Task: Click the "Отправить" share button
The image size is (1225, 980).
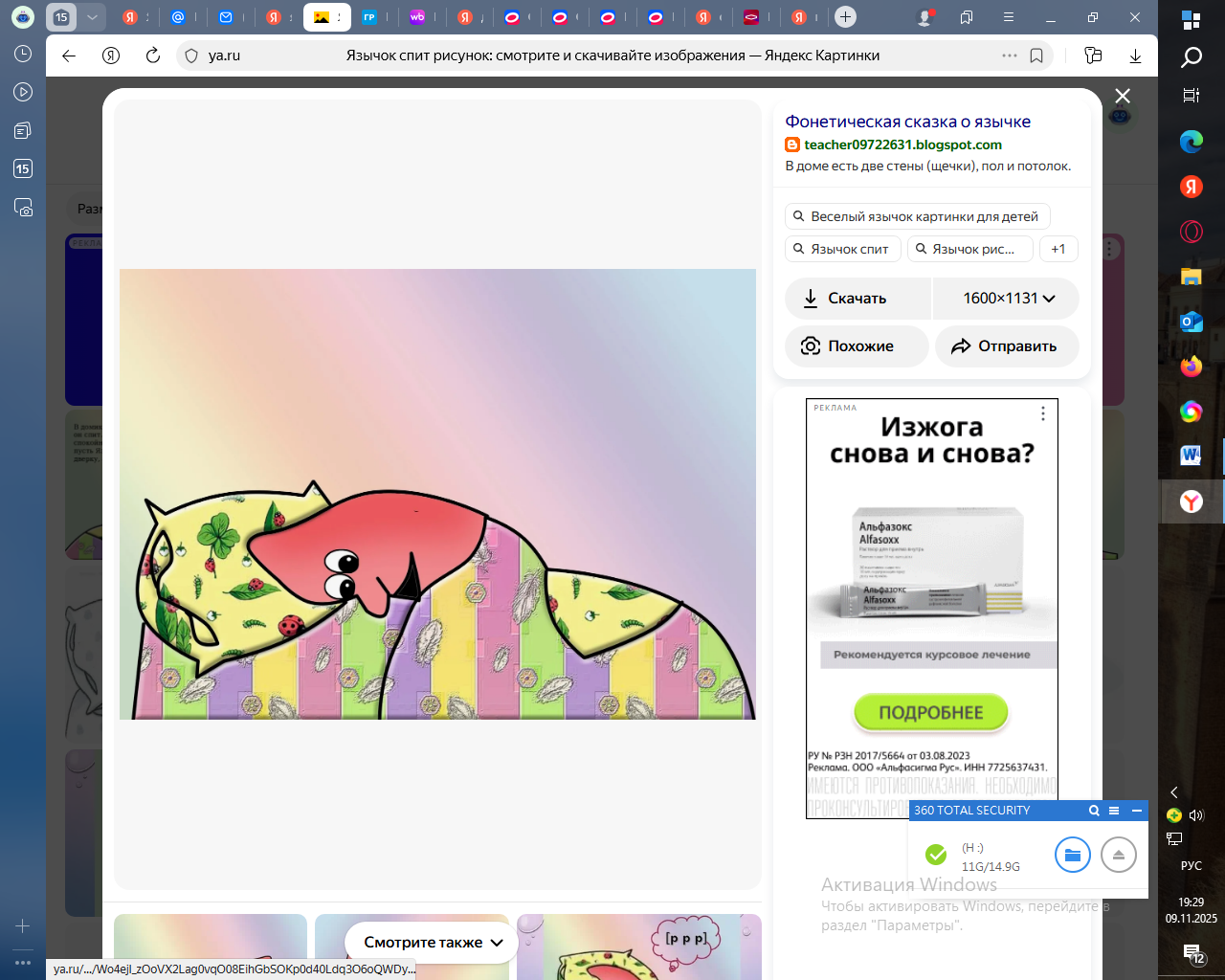Action: click(x=1006, y=346)
